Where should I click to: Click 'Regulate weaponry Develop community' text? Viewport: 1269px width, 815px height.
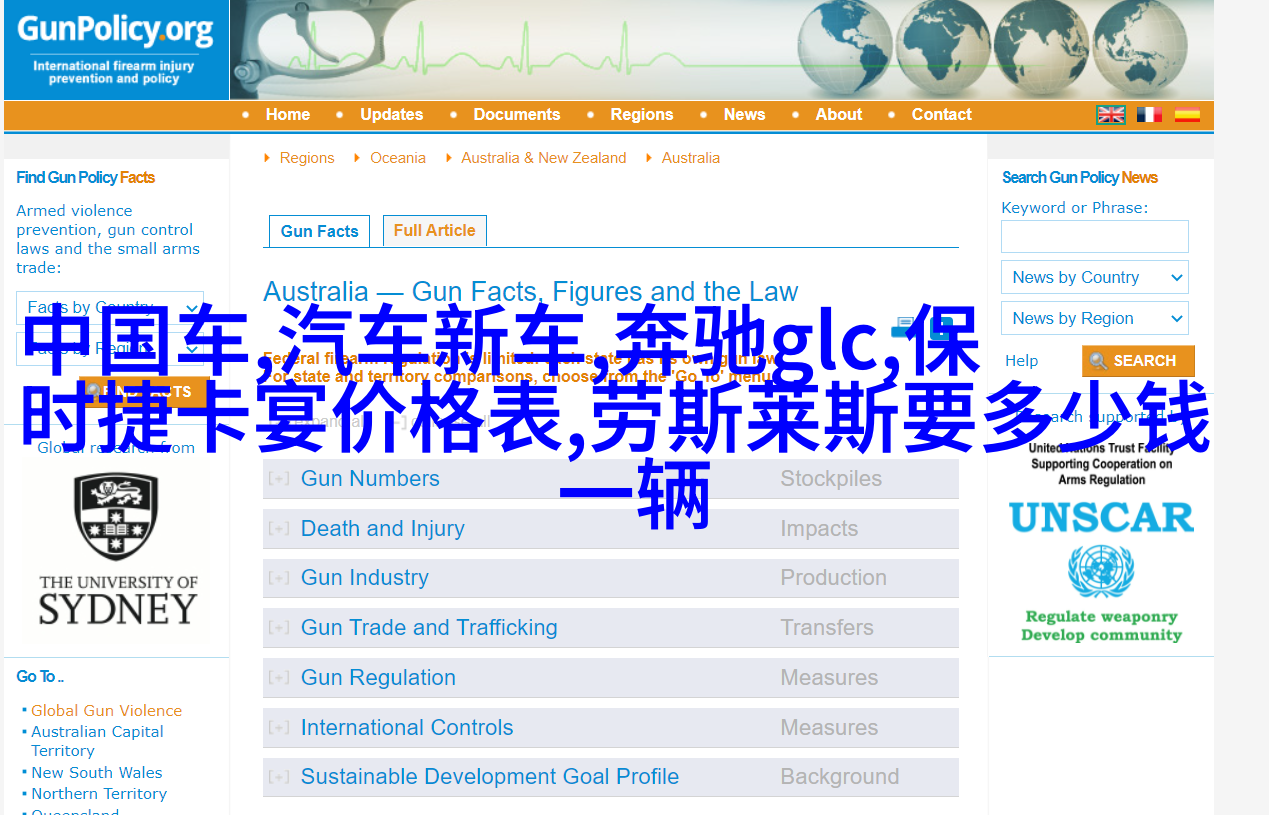(x=1101, y=626)
